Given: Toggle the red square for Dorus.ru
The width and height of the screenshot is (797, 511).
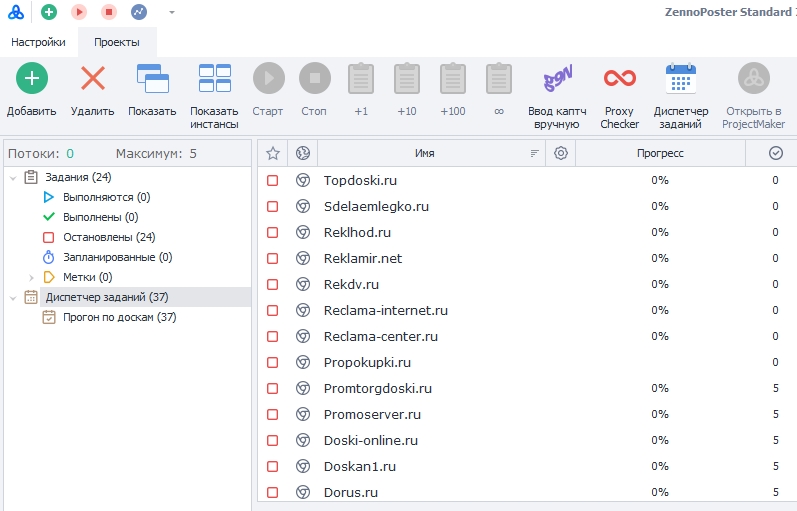Looking at the screenshot, I should pyautogui.click(x=273, y=492).
